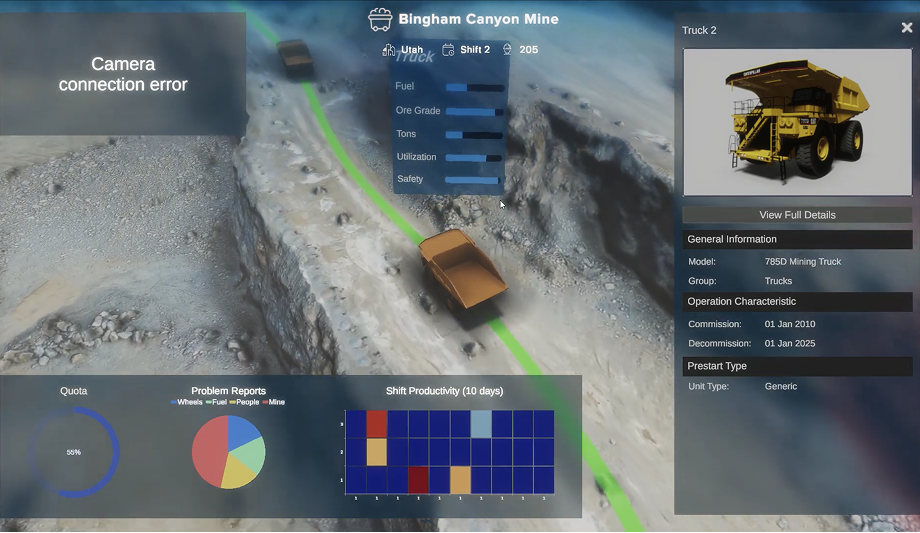The height and width of the screenshot is (533, 920).
Task: Click the Utilization bar
Action: coord(474,158)
